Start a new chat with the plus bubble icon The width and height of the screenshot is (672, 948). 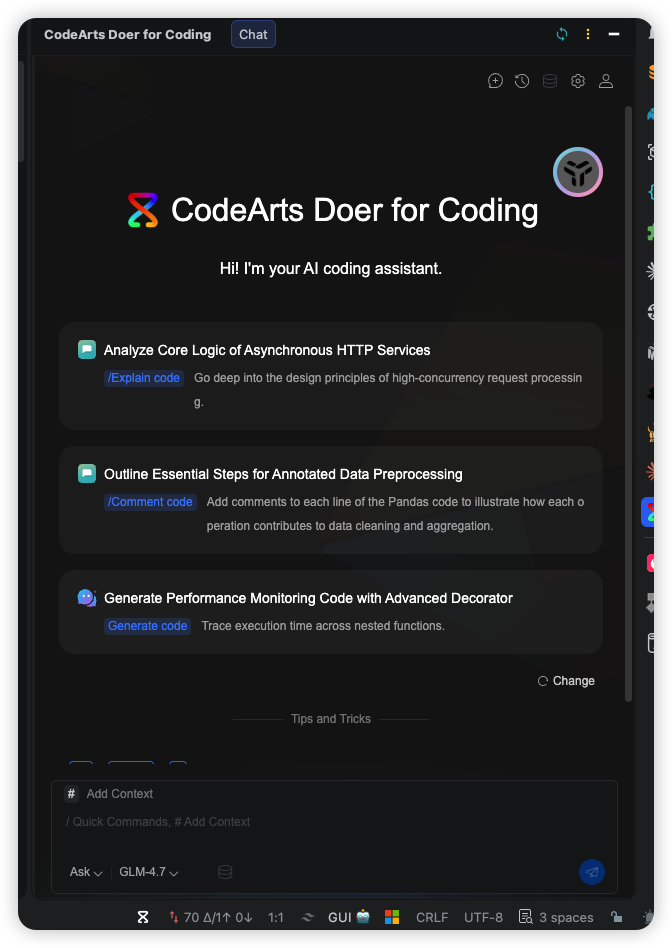click(495, 80)
